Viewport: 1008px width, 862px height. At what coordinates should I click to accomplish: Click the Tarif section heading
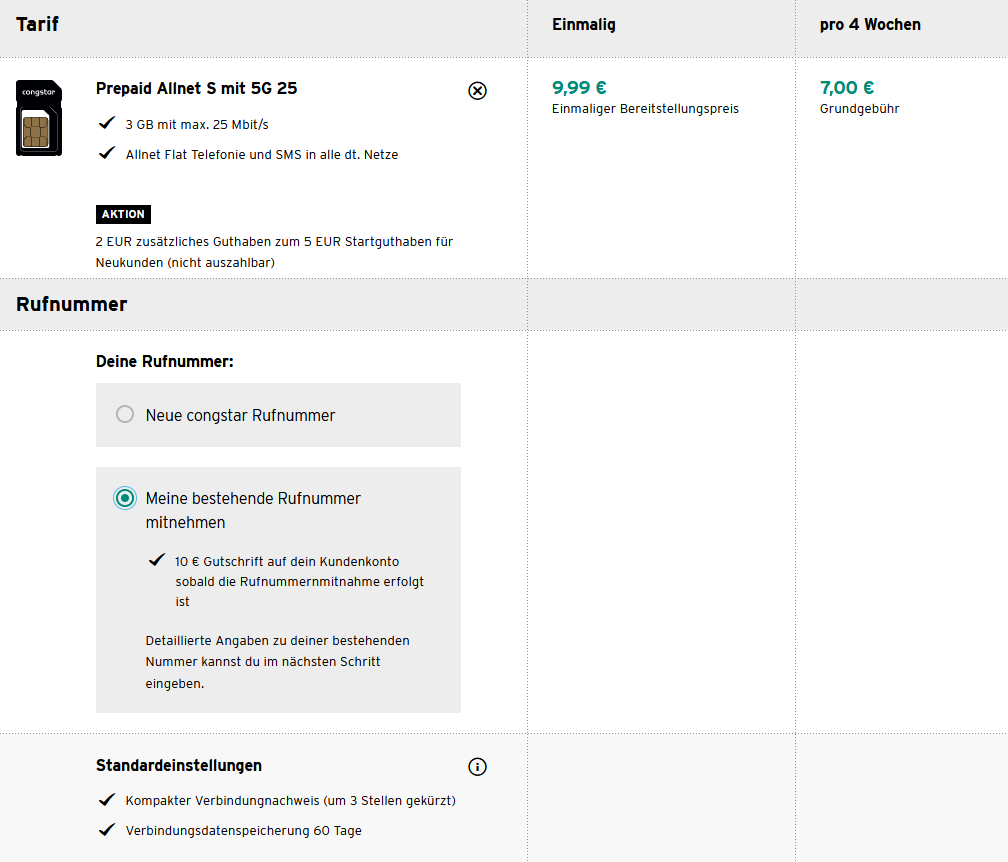tap(38, 24)
